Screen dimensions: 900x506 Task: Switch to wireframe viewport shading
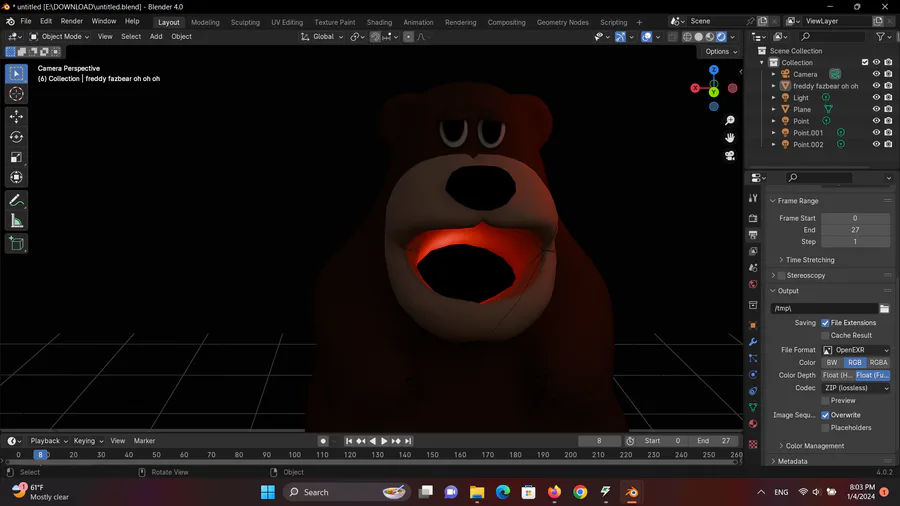[687, 37]
